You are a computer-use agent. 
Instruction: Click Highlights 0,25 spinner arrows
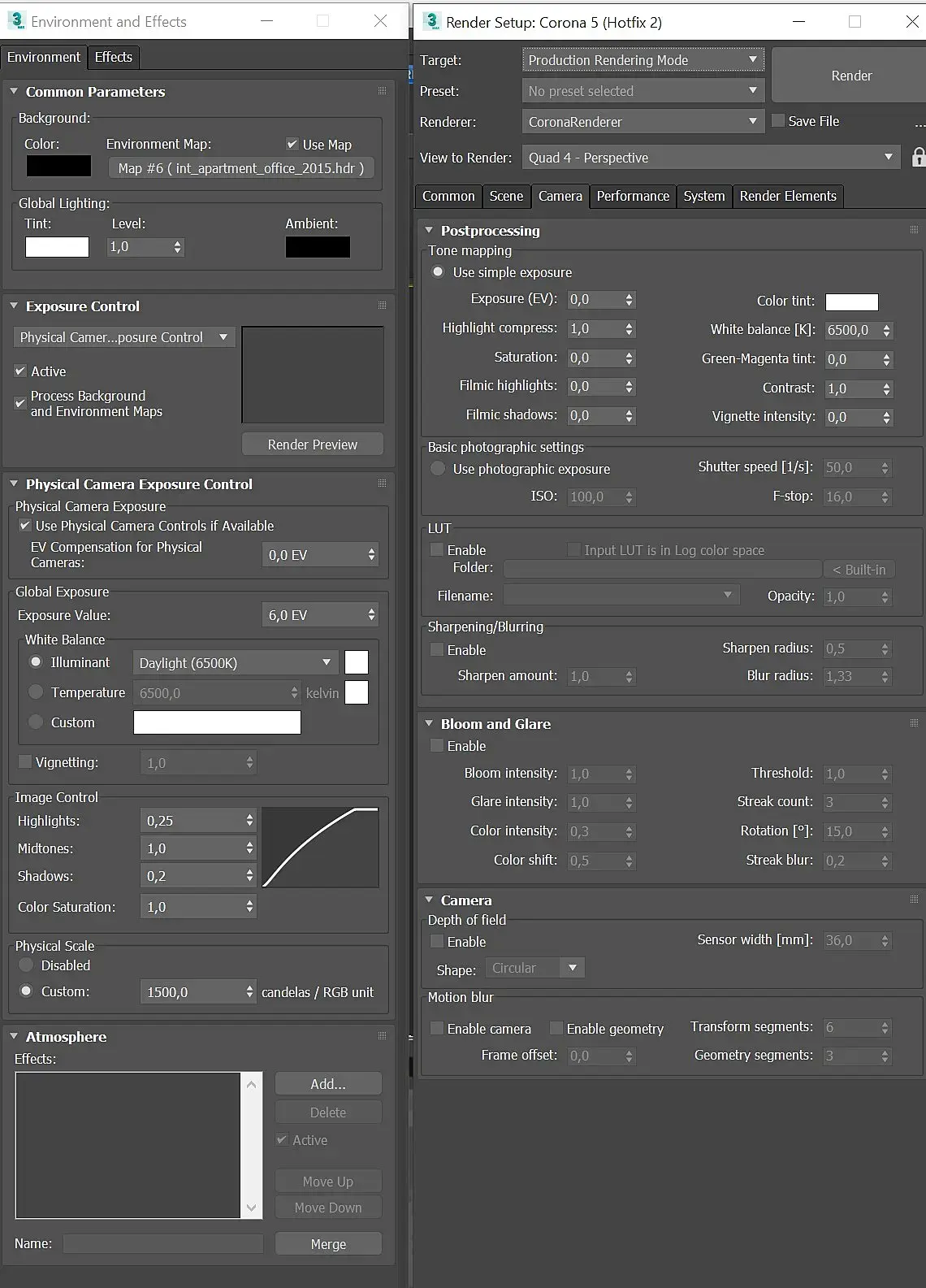249,821
